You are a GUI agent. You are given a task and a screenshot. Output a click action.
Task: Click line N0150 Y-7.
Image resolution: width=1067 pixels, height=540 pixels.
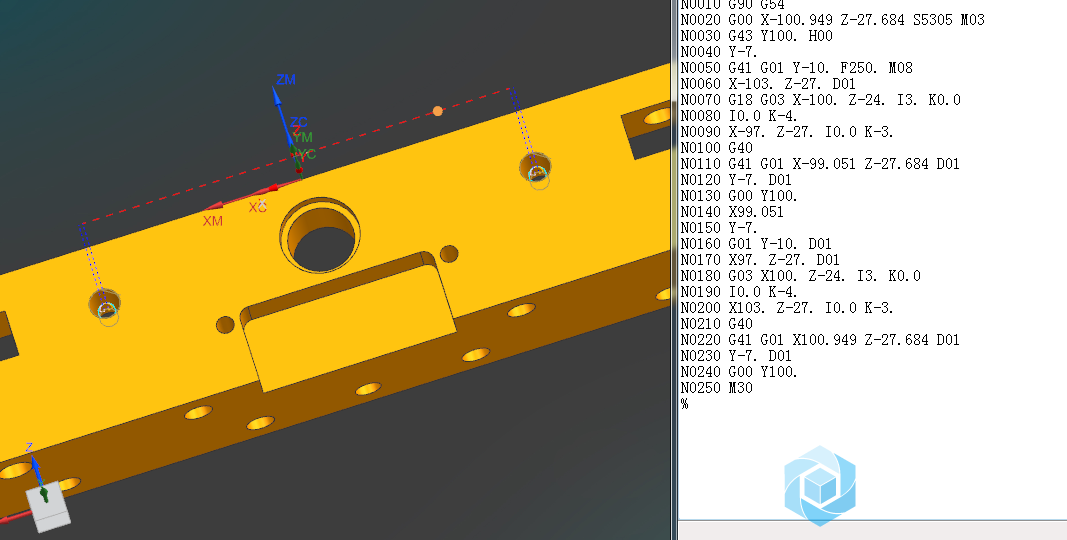point(719,228)
